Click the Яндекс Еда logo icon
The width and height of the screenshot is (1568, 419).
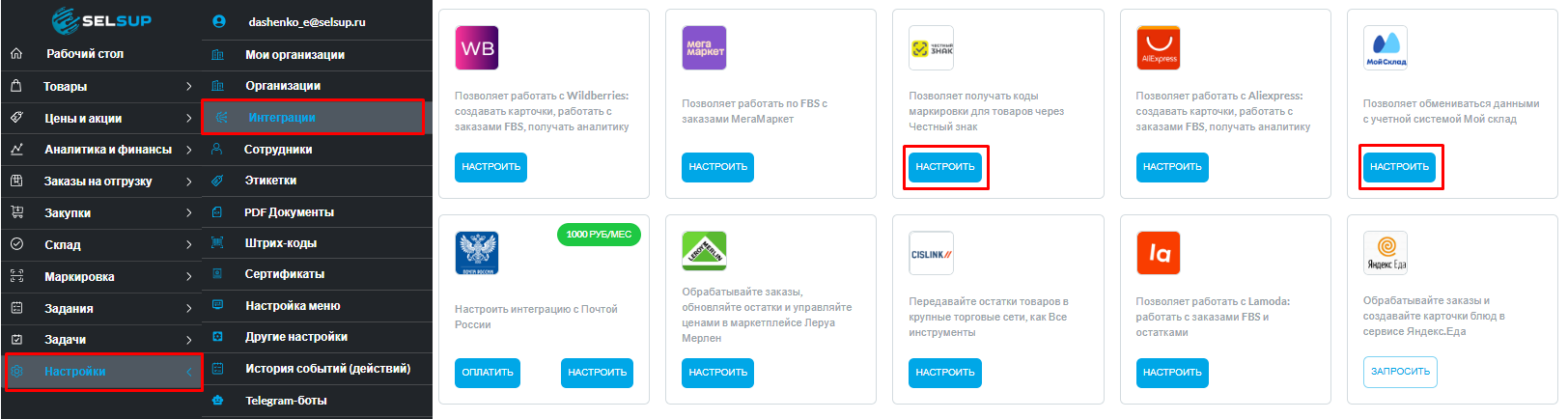(x=1386, y=254)
